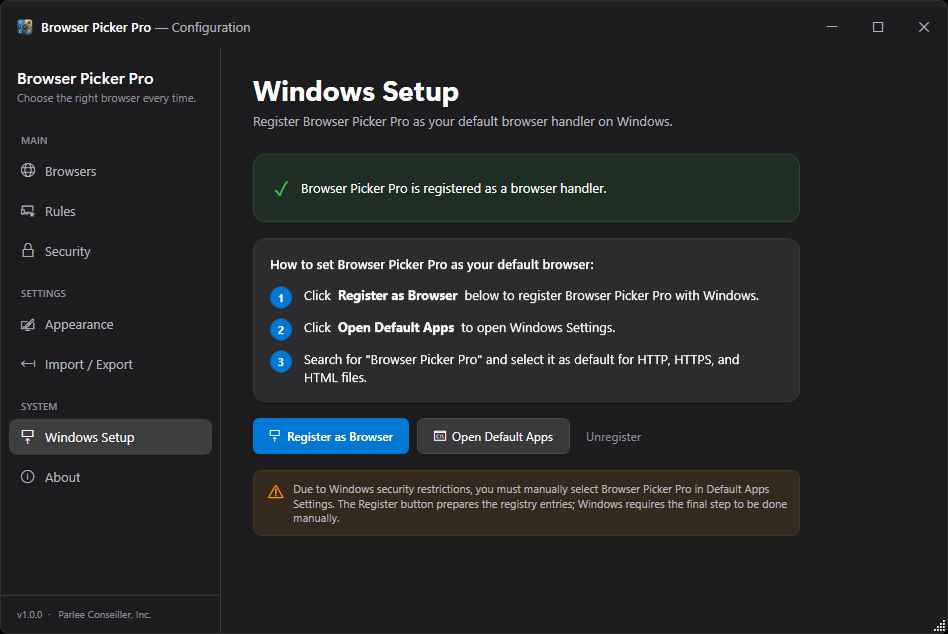Click the Browser Picker Pro sidebar title
The height and width of the screenshot is (634, 948).
point(85,79)
